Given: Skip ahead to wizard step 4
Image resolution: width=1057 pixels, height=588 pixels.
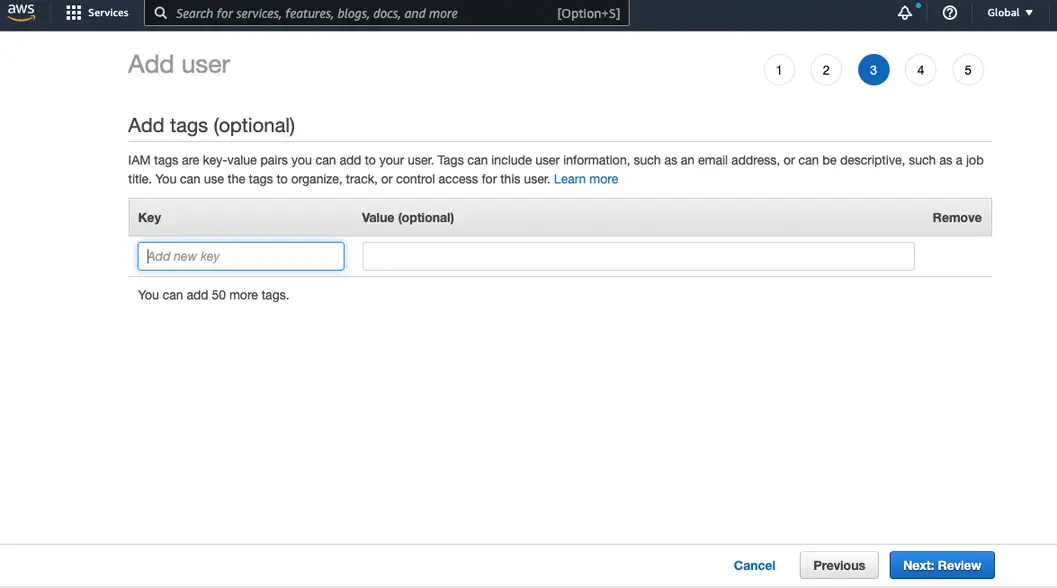Looking at the screenshot, I should [920, 70].
